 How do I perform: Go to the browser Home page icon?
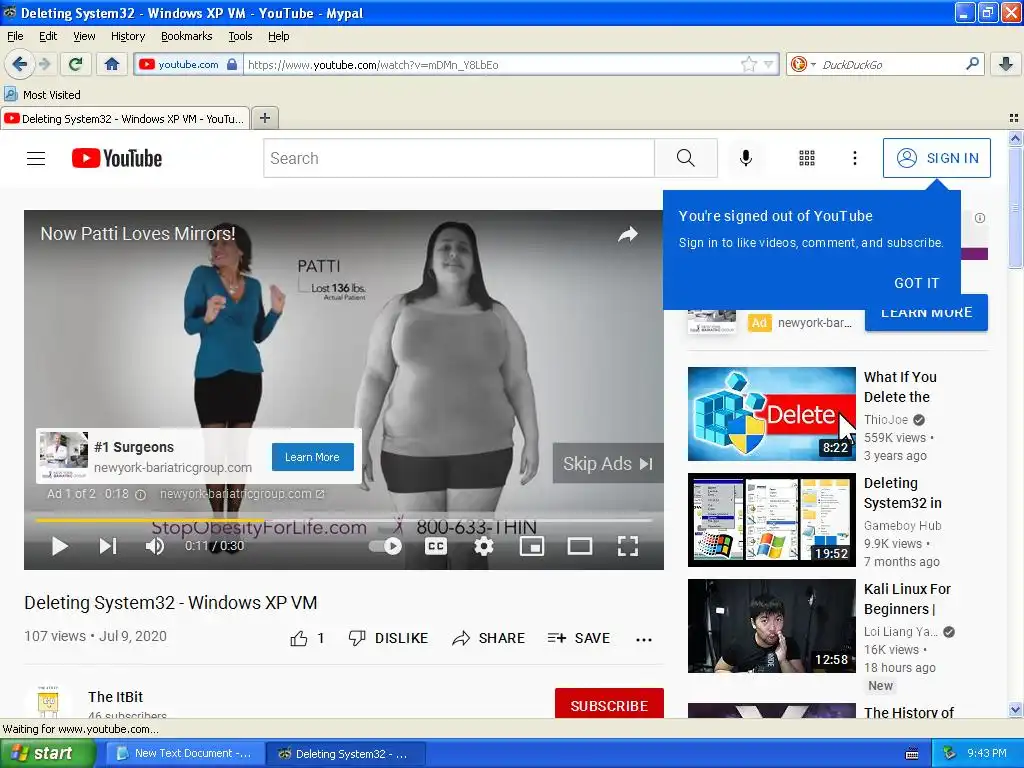pos(112,64)
